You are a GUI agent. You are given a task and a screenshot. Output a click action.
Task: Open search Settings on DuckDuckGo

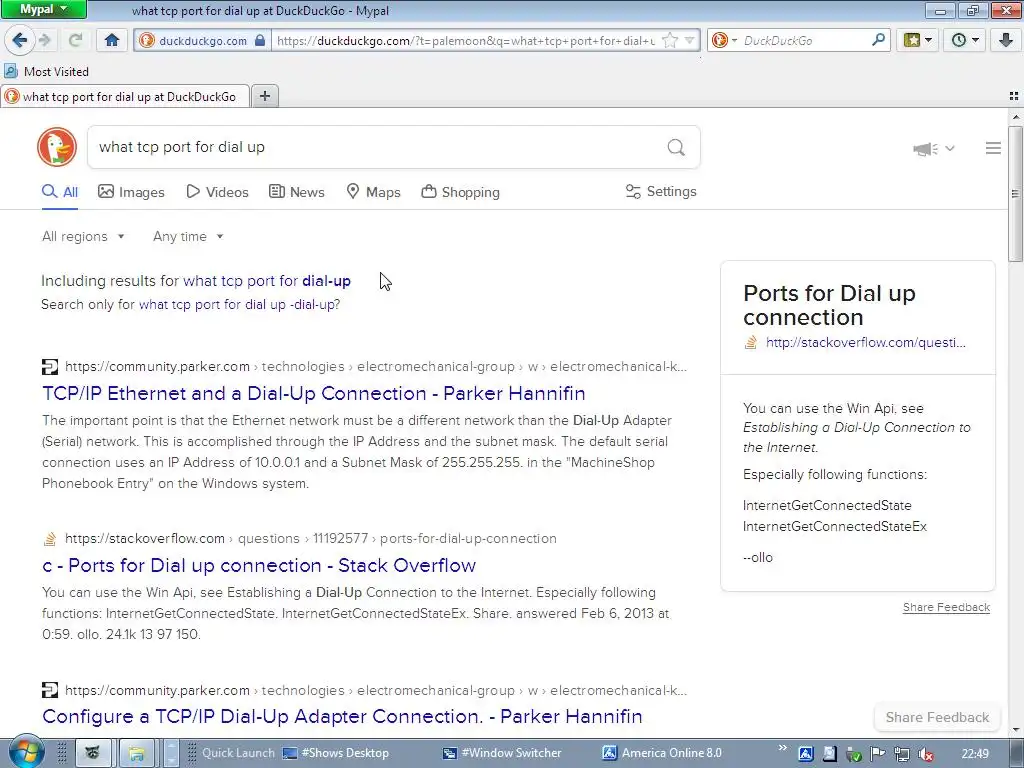pos(661,191)
